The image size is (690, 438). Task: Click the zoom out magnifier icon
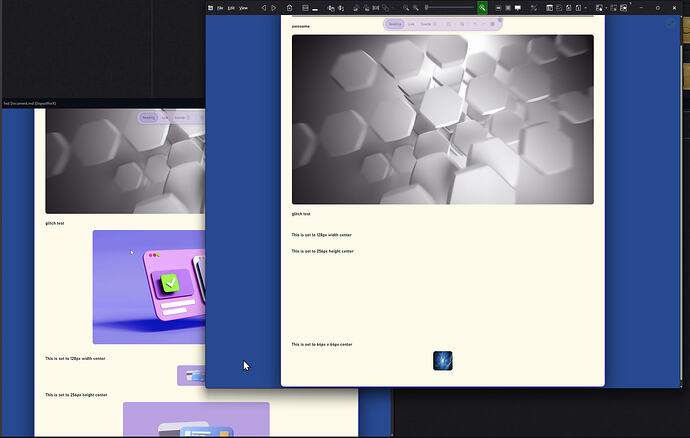click(406, 8)
